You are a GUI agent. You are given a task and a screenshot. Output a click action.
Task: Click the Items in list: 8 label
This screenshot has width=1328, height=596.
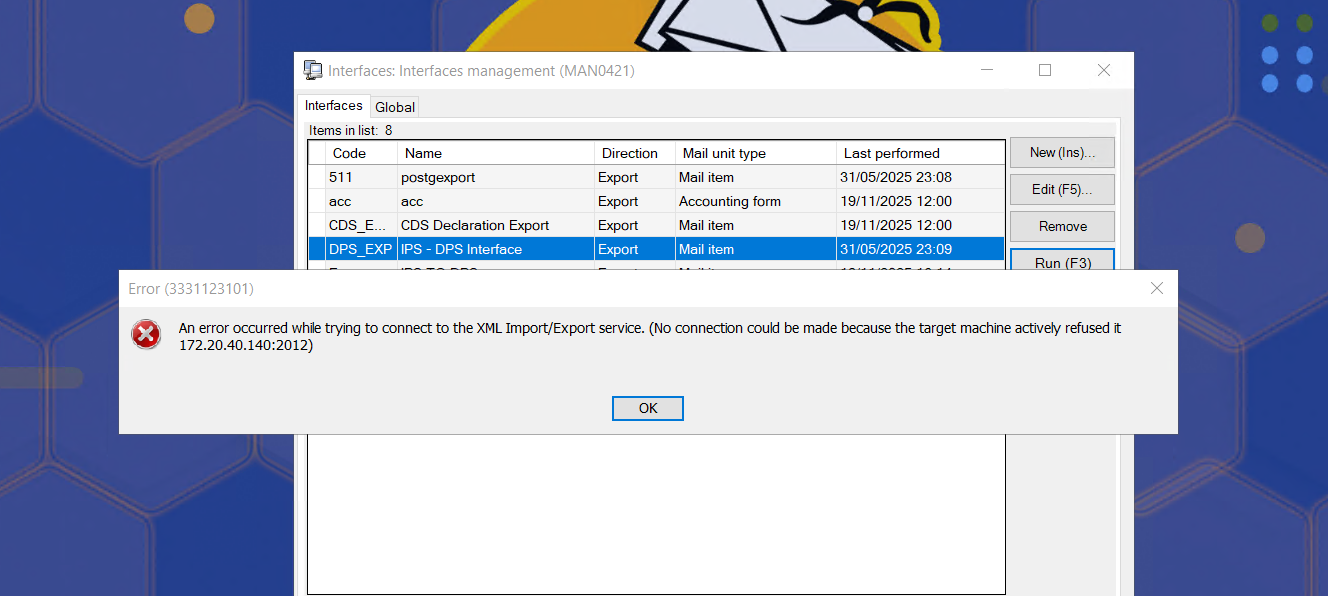(x=350, y=130)
